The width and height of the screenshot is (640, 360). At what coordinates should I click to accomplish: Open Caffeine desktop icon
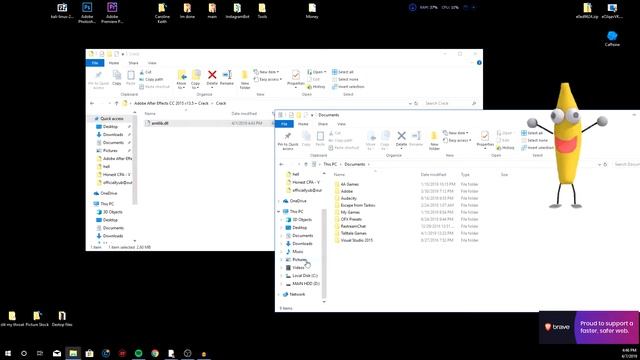612,39
